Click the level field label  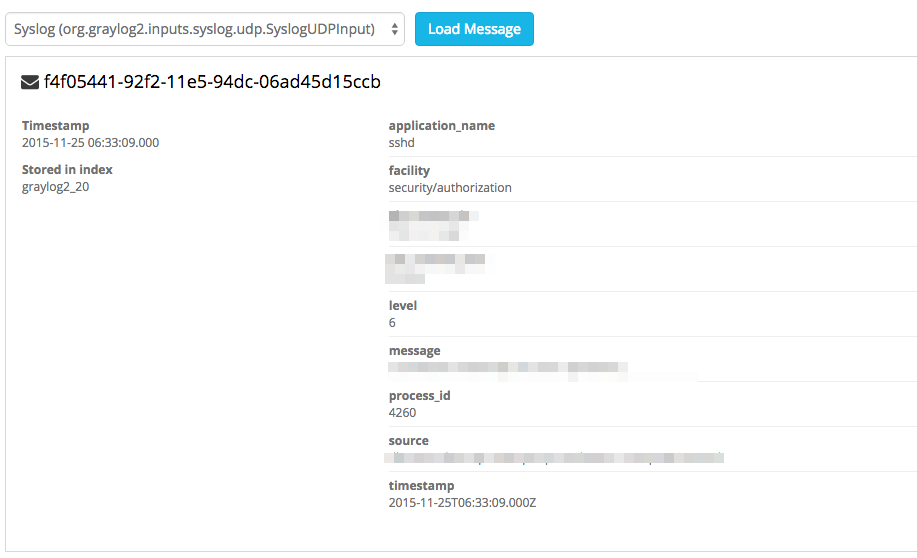pyautogui.click(x=403, y=306)
